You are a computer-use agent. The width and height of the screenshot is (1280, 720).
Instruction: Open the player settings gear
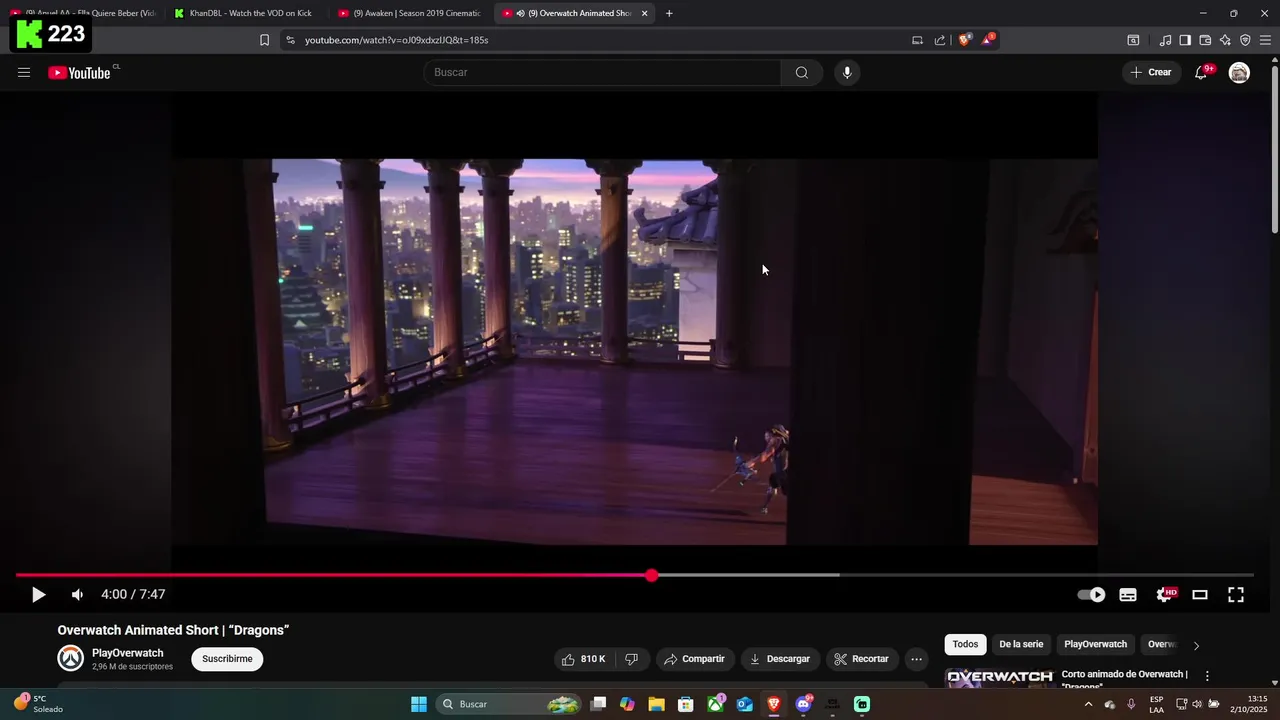click(1165, 594)
